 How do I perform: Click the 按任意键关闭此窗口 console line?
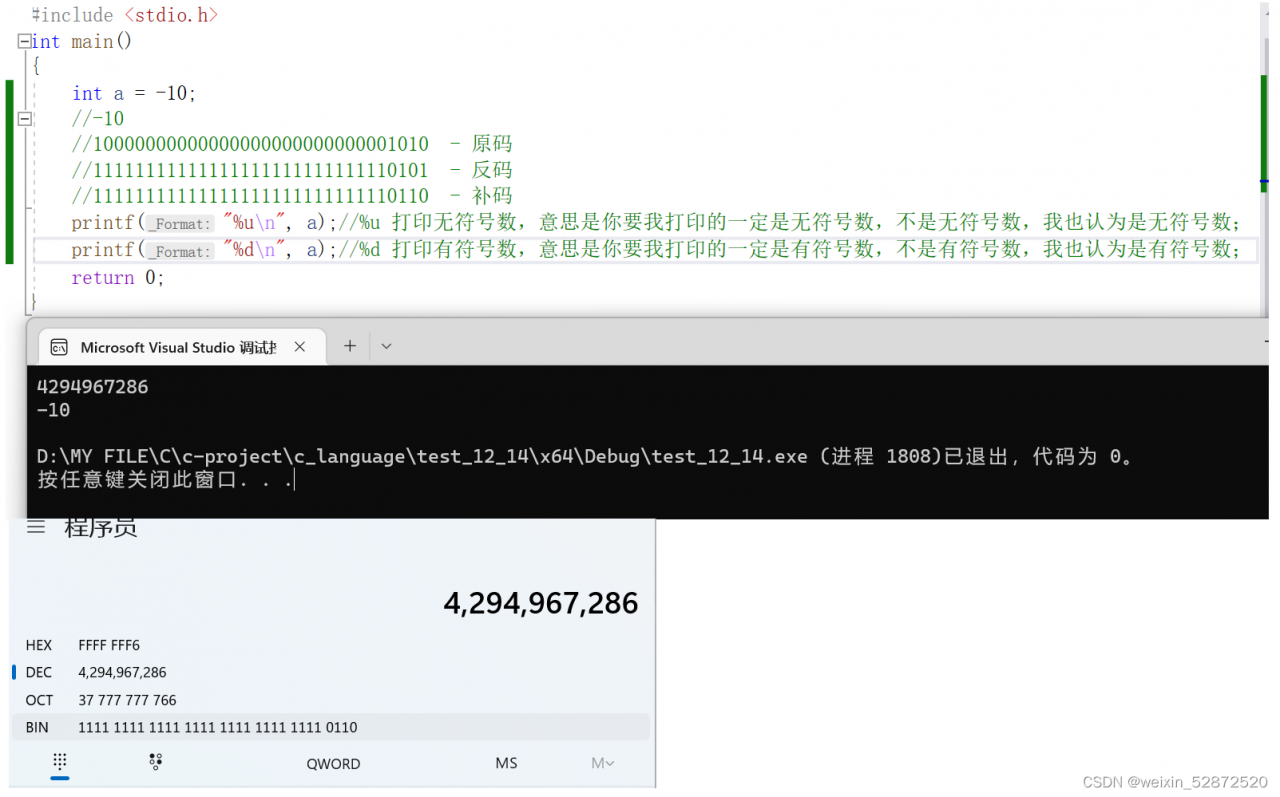pos(166,480)
